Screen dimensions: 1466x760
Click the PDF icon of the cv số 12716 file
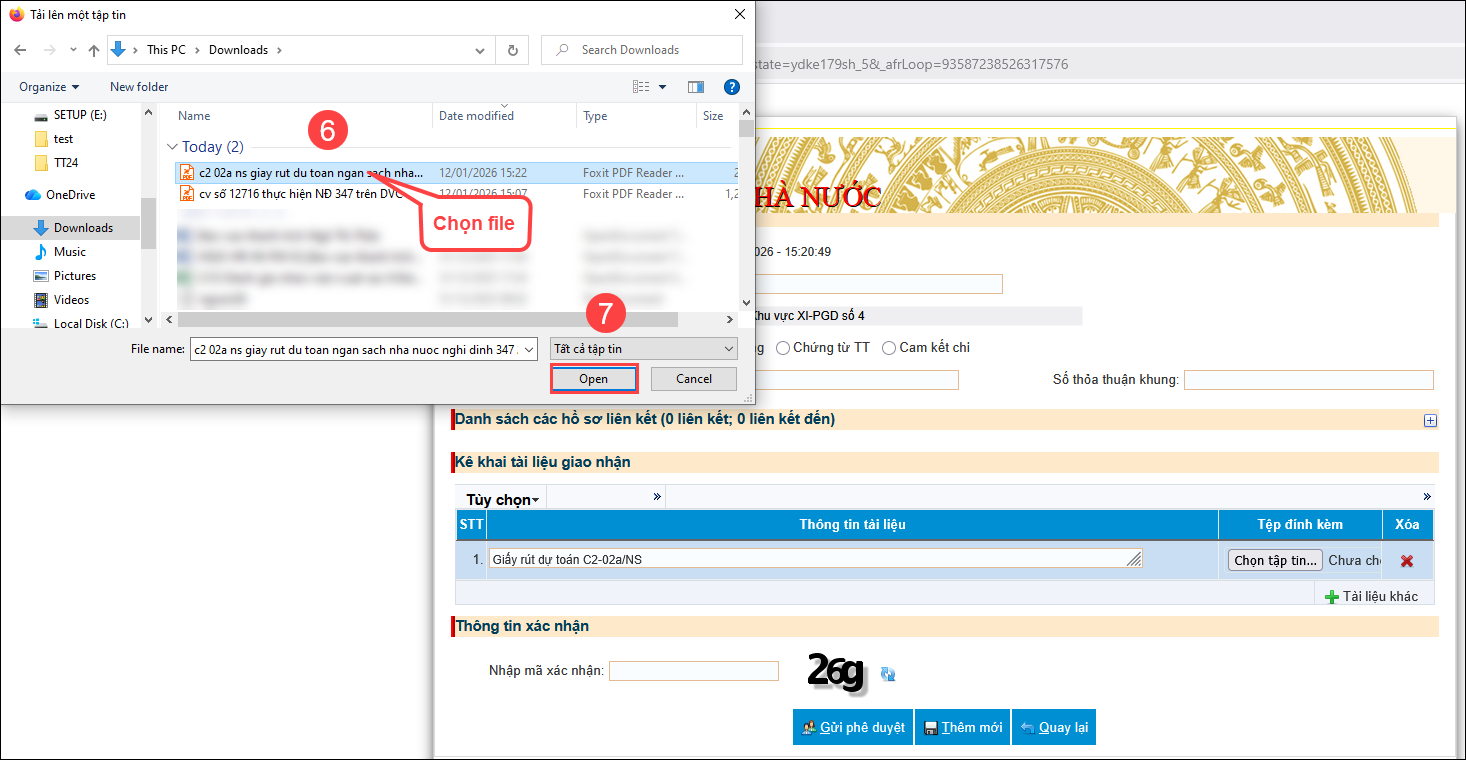pyautogui.click(x=186, y=194)
